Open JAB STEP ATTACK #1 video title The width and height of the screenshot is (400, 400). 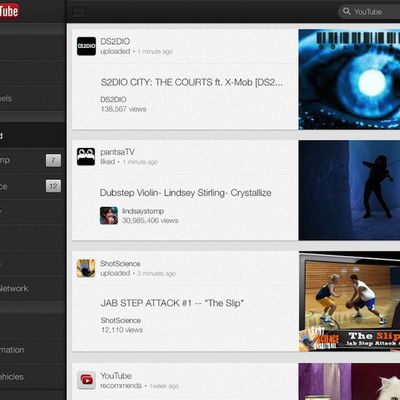pos(172,303)
